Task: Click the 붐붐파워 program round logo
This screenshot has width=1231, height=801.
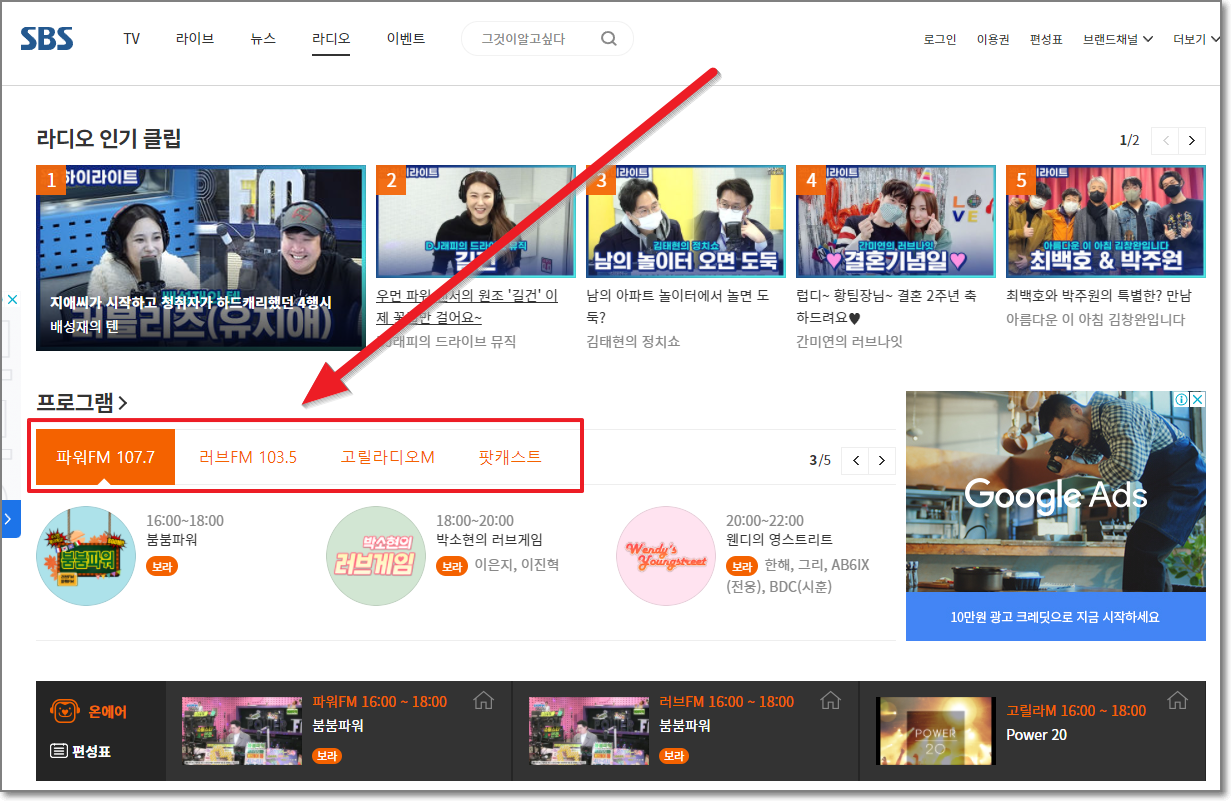Action: tap(86, 556)
